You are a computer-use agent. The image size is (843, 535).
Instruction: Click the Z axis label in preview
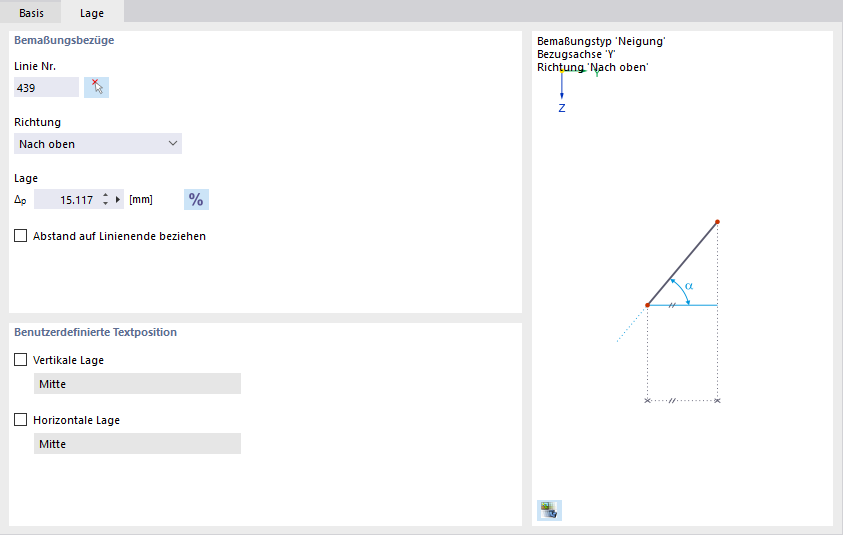(562, 108)
